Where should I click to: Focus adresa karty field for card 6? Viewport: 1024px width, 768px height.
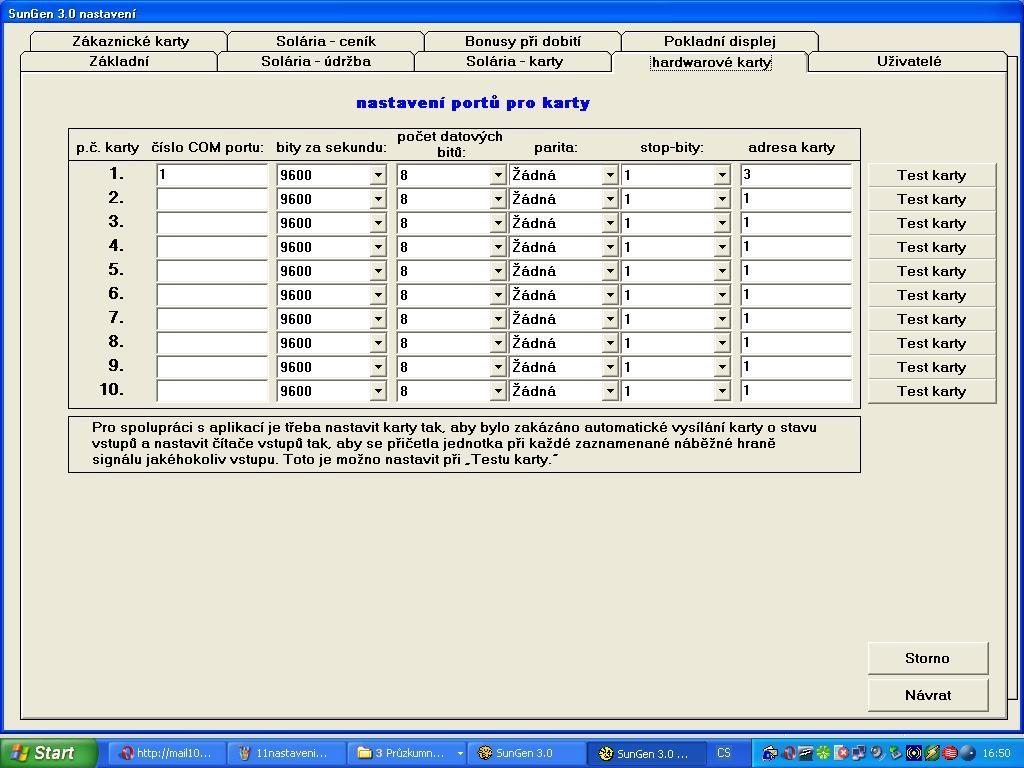point(797,295)
